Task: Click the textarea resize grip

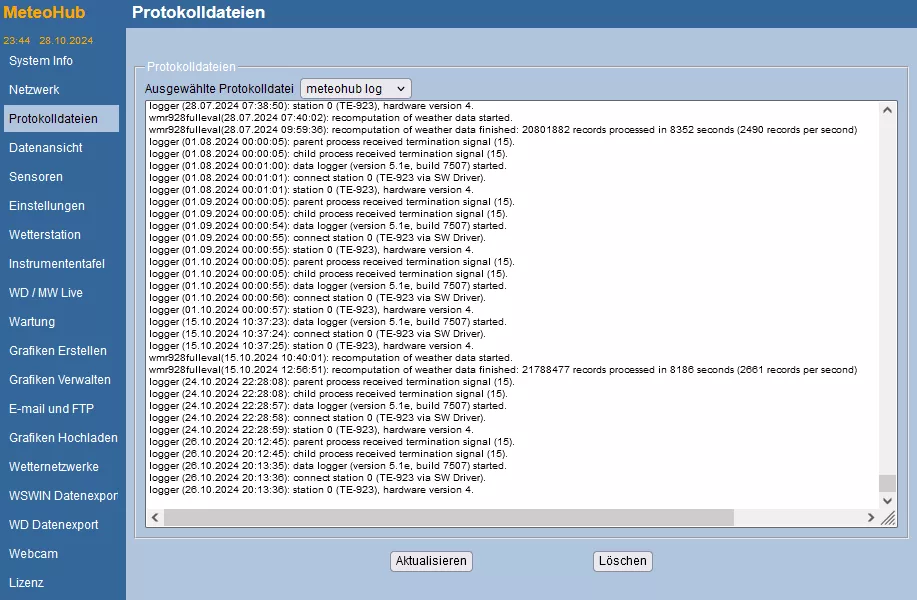Action: [888, 518]
